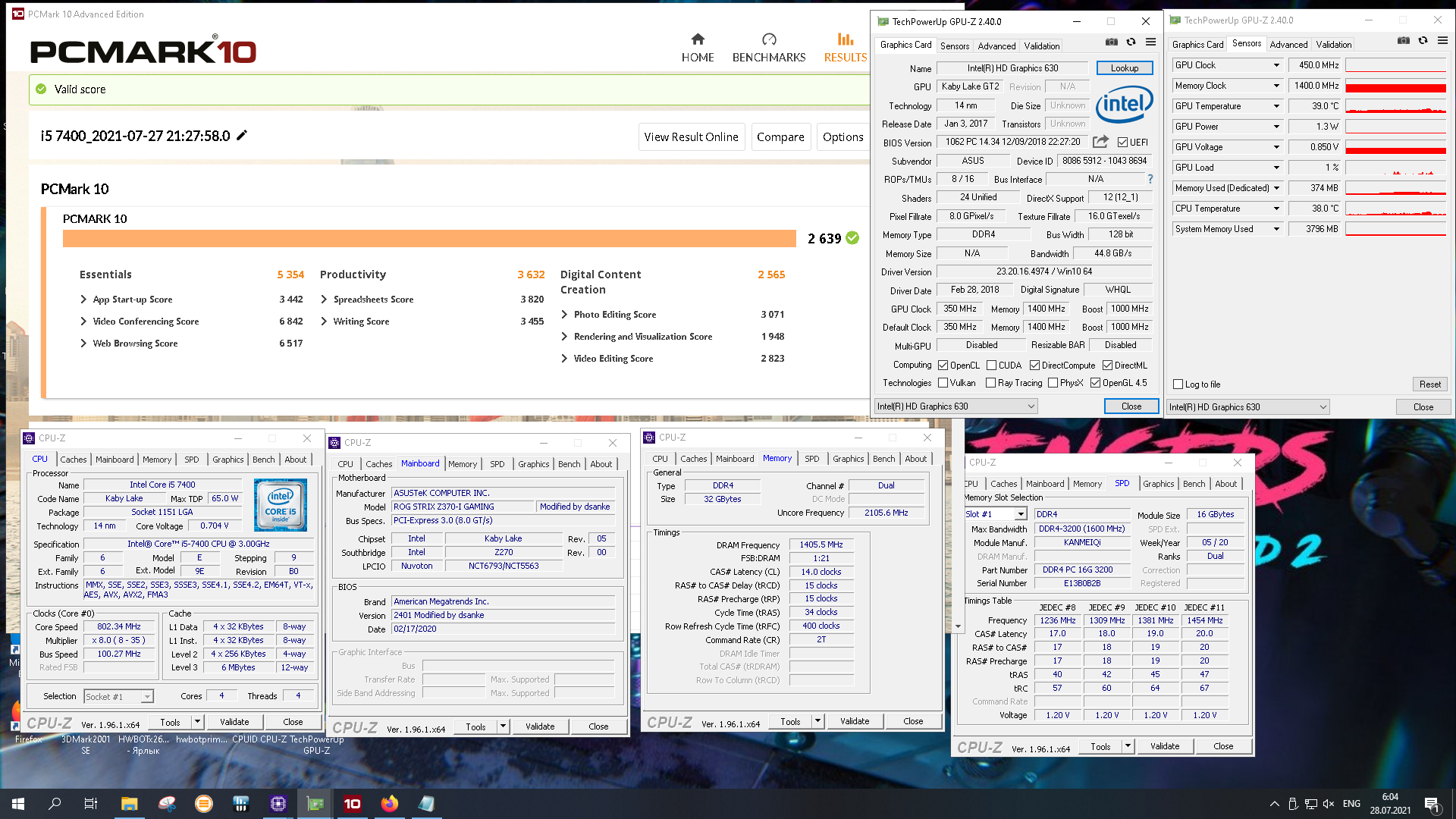Click the Intel(R) HD Graphics 630 name field
The width and height of the screenshot is (1456, 819).
coord(1012,68)
